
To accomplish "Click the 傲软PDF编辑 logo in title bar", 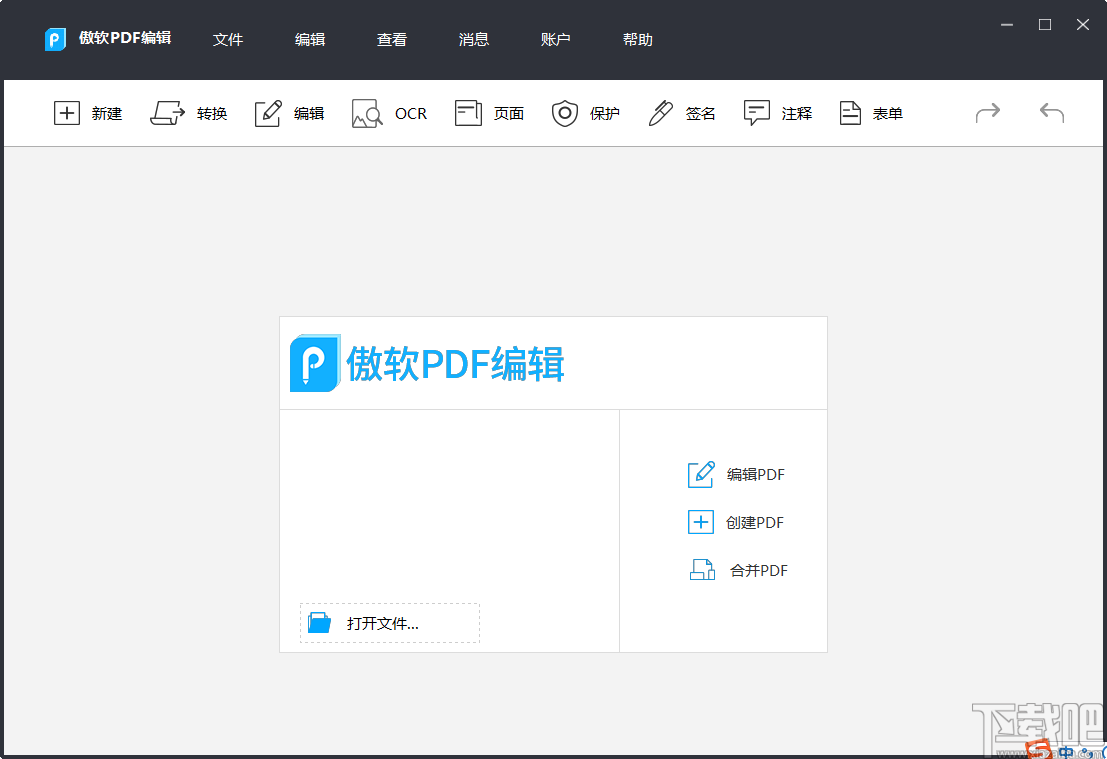I will coord(55,39).
